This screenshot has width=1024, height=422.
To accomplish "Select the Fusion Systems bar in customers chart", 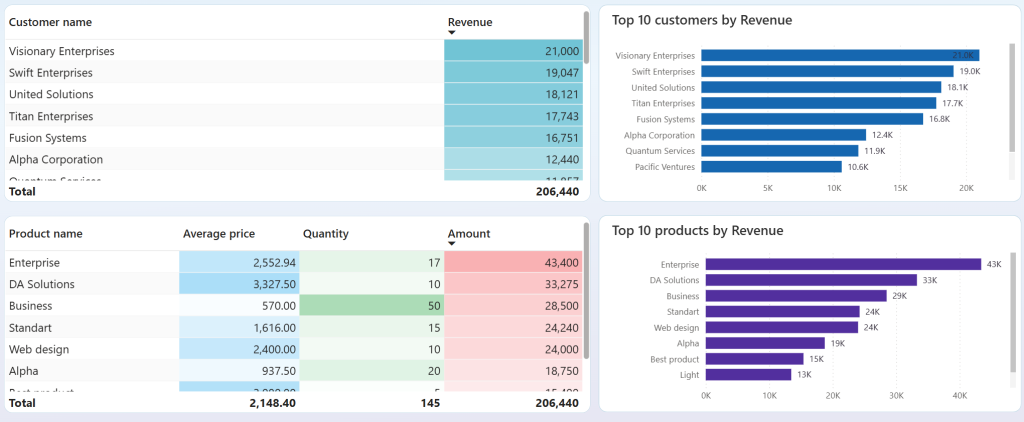I will pos(812,119).
